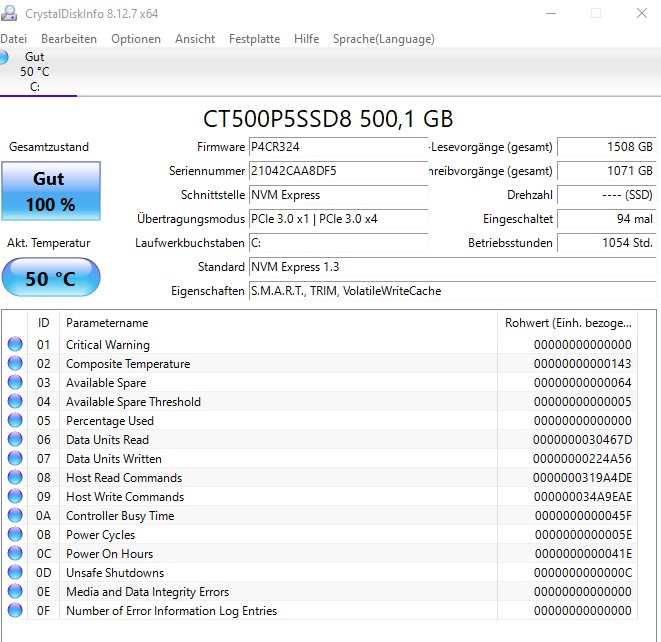The image size is (661, 642).
Task: Click the Available Spare Threshold status orb
Action: pos(15,401)
